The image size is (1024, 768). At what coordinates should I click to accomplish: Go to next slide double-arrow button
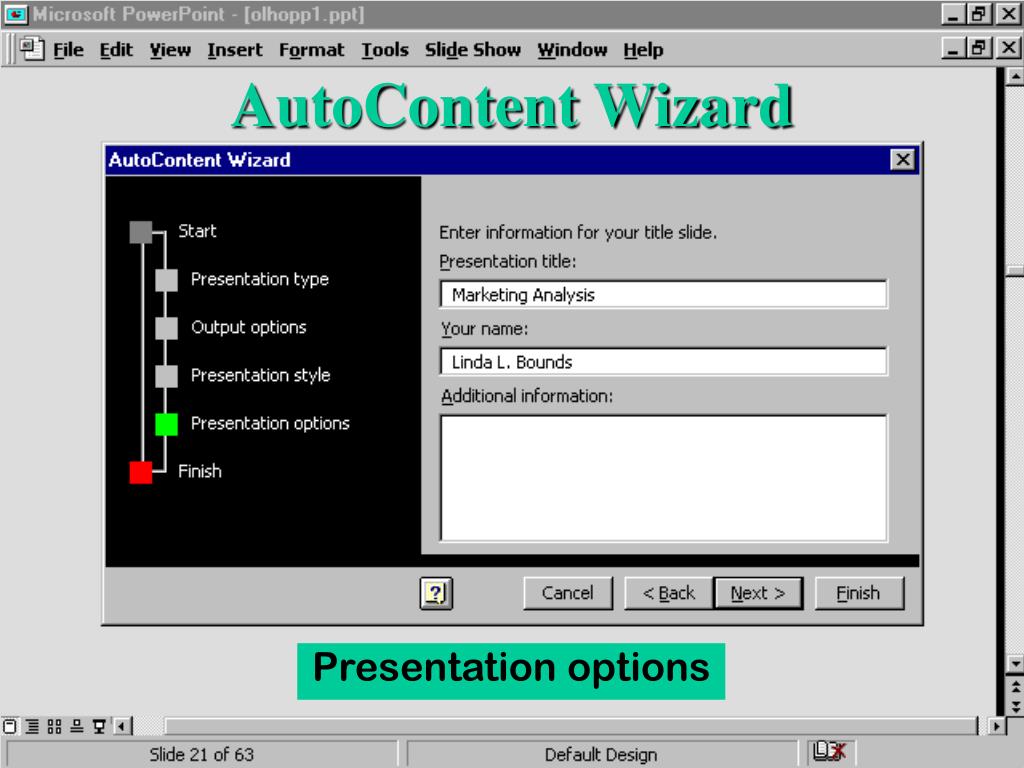pyautogui.click(x=1015, y=707)
